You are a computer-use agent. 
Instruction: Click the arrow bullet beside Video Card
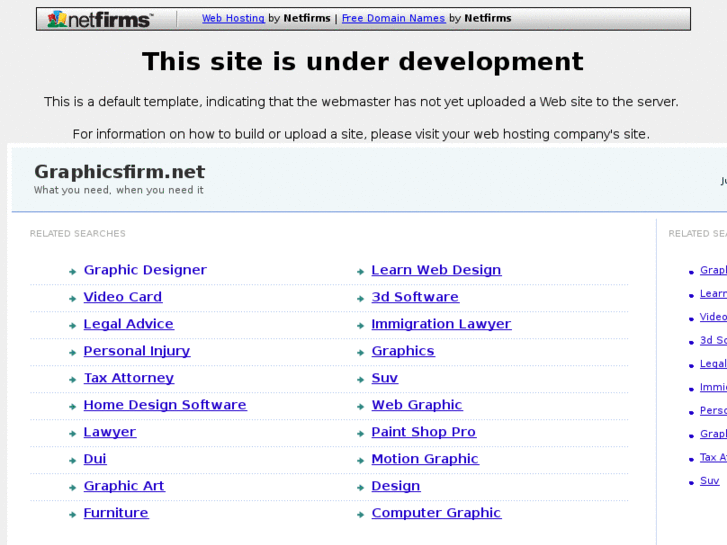(72, 299)
